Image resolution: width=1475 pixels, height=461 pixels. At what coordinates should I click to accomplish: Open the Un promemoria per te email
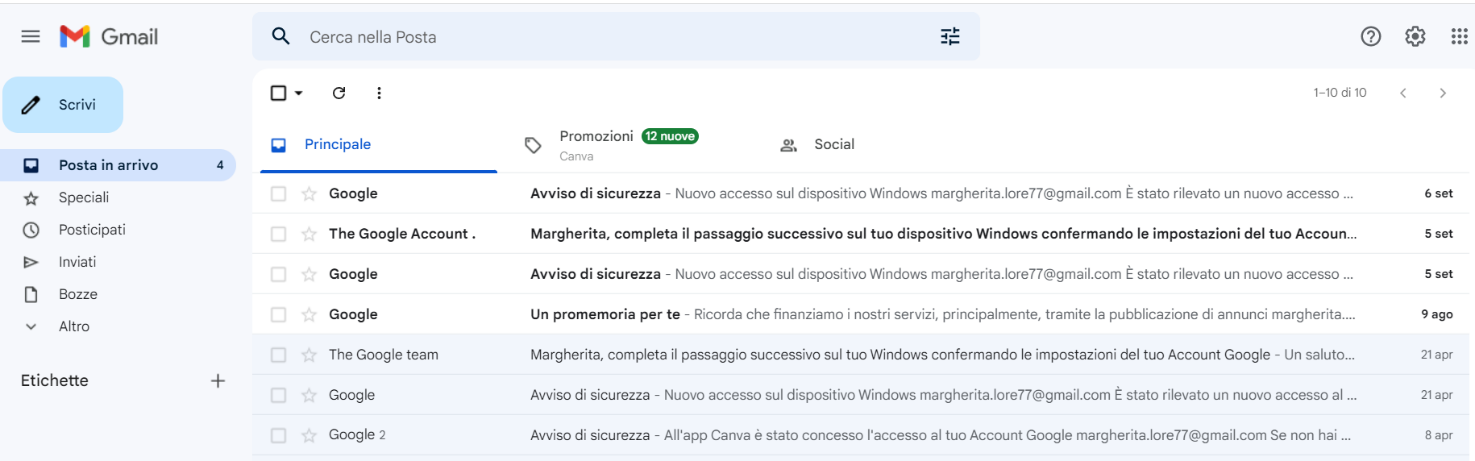pyautogui.click(x=863, y=314)
